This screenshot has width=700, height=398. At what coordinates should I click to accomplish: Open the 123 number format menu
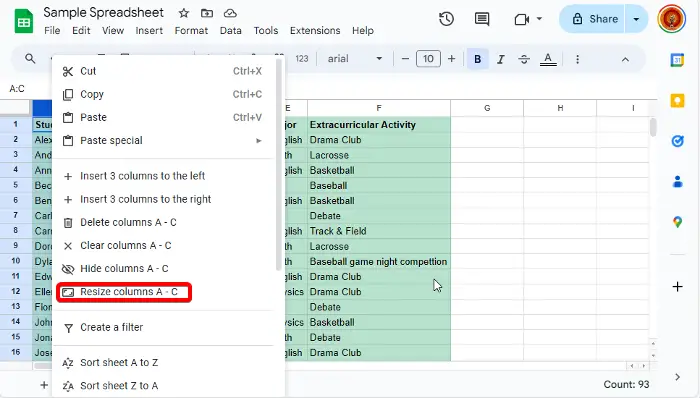coord(302,59)
